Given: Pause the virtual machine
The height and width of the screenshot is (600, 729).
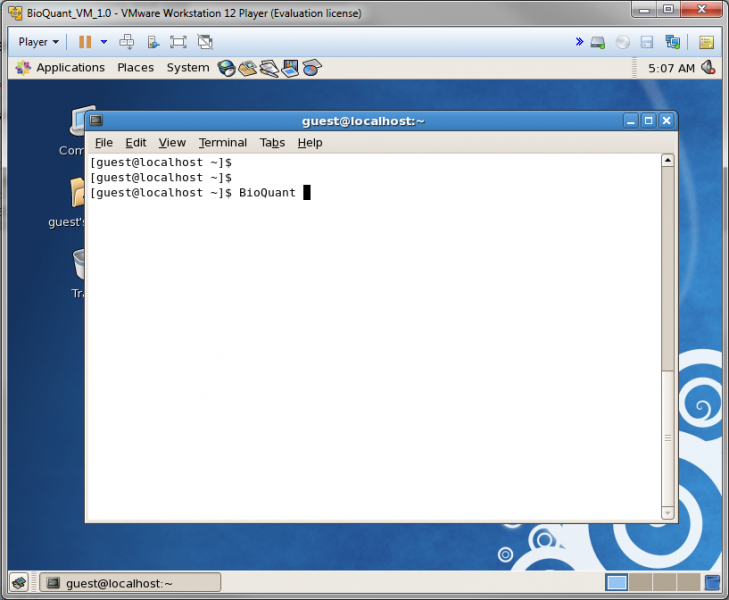Looking at the screenshot, I should pos(85,42).
